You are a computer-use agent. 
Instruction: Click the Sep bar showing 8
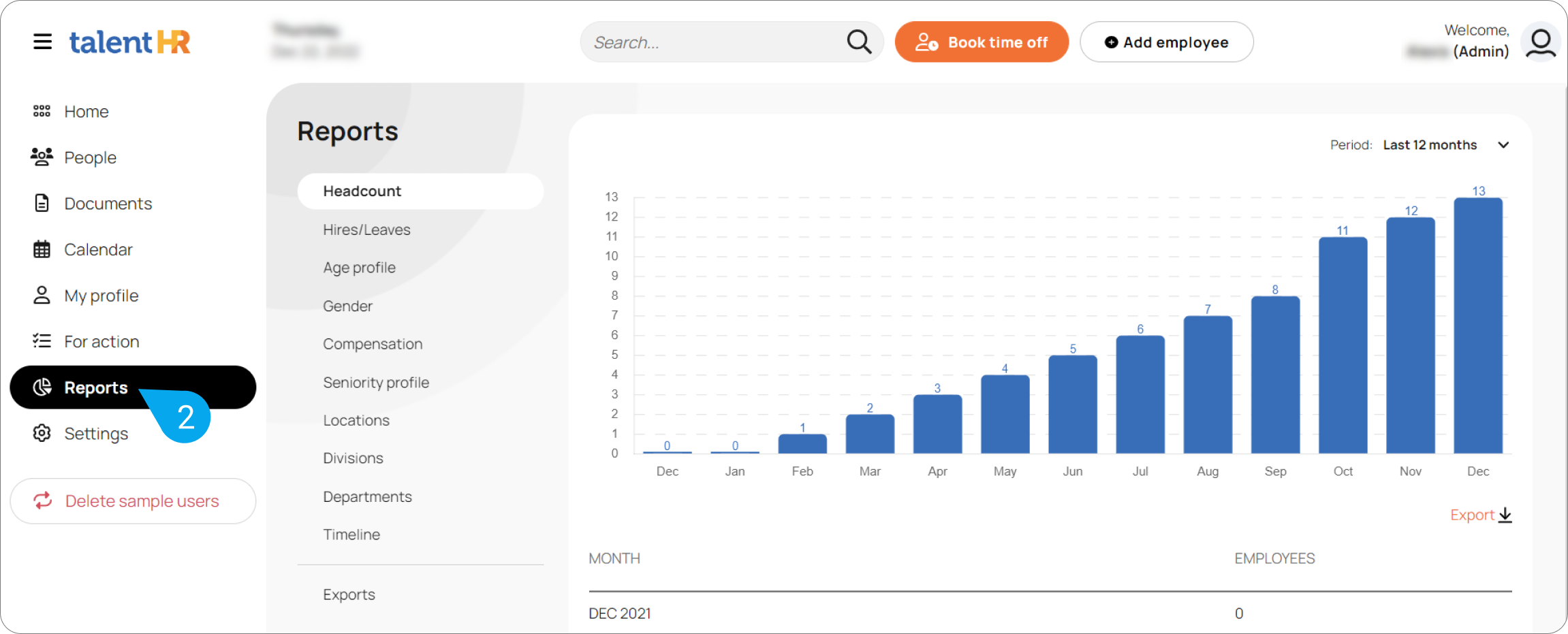pos(1276,375)
